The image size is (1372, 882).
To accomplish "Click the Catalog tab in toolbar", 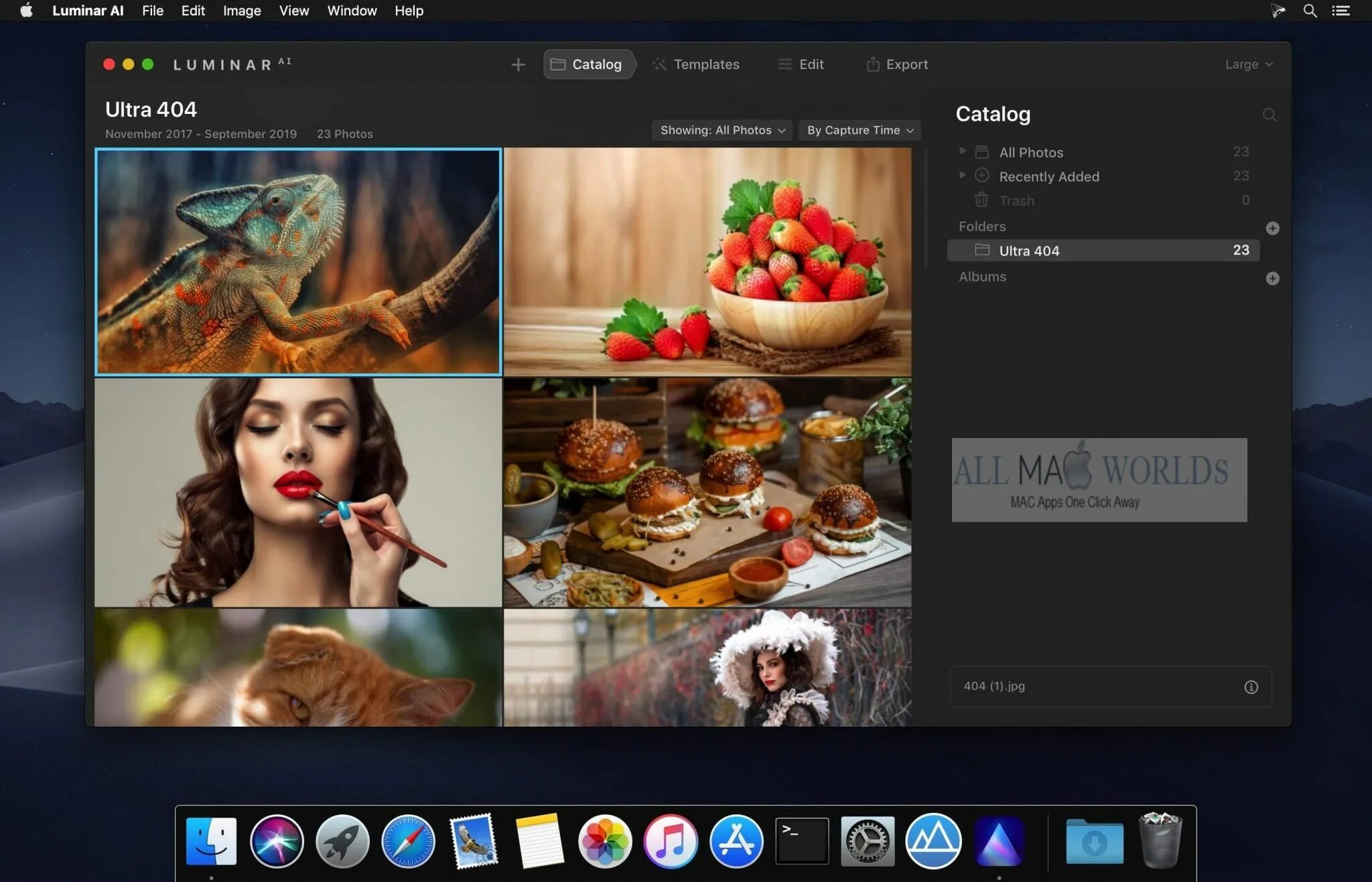I will tap(588, 63).
